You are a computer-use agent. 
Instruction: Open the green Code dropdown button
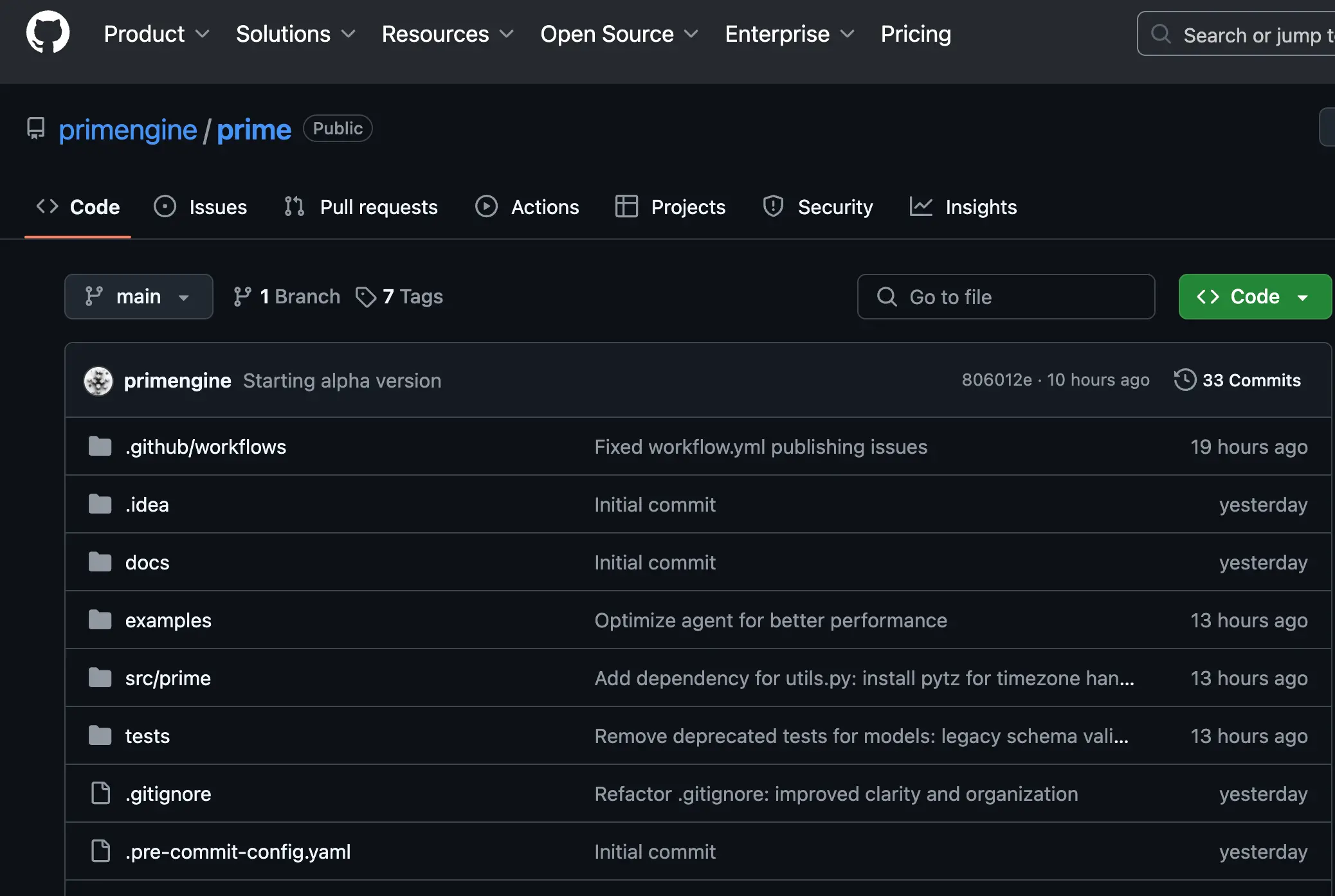pos(1254,297)
